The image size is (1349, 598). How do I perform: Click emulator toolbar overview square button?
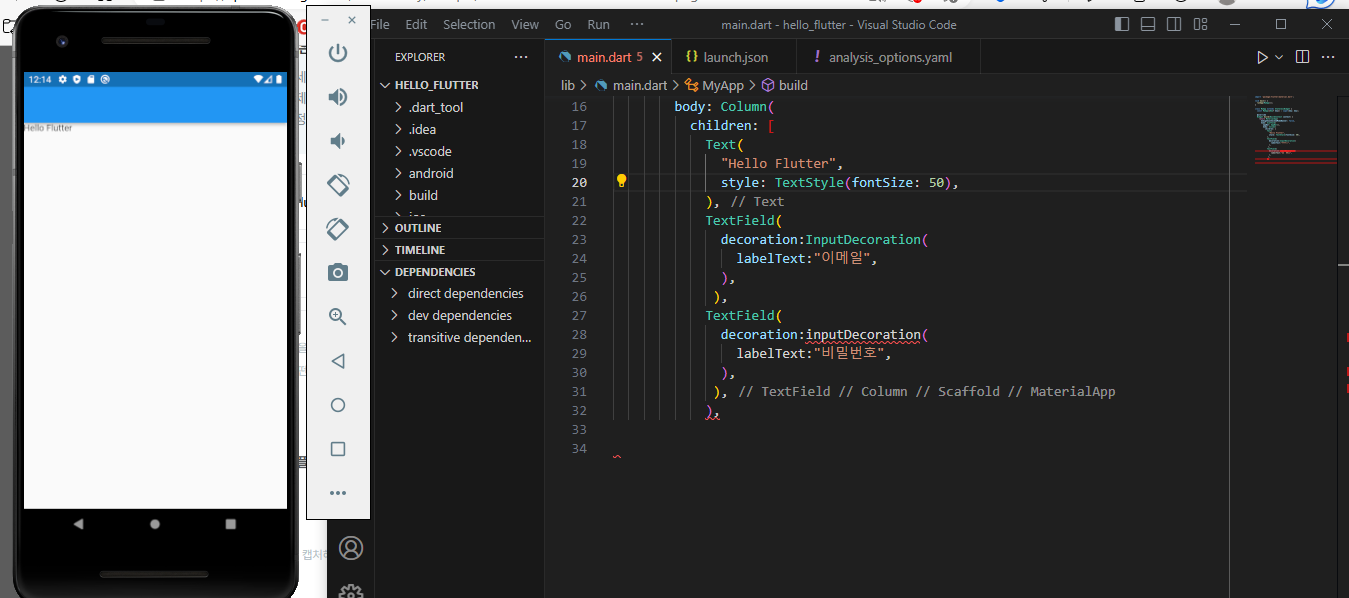[x=338, y=449]
